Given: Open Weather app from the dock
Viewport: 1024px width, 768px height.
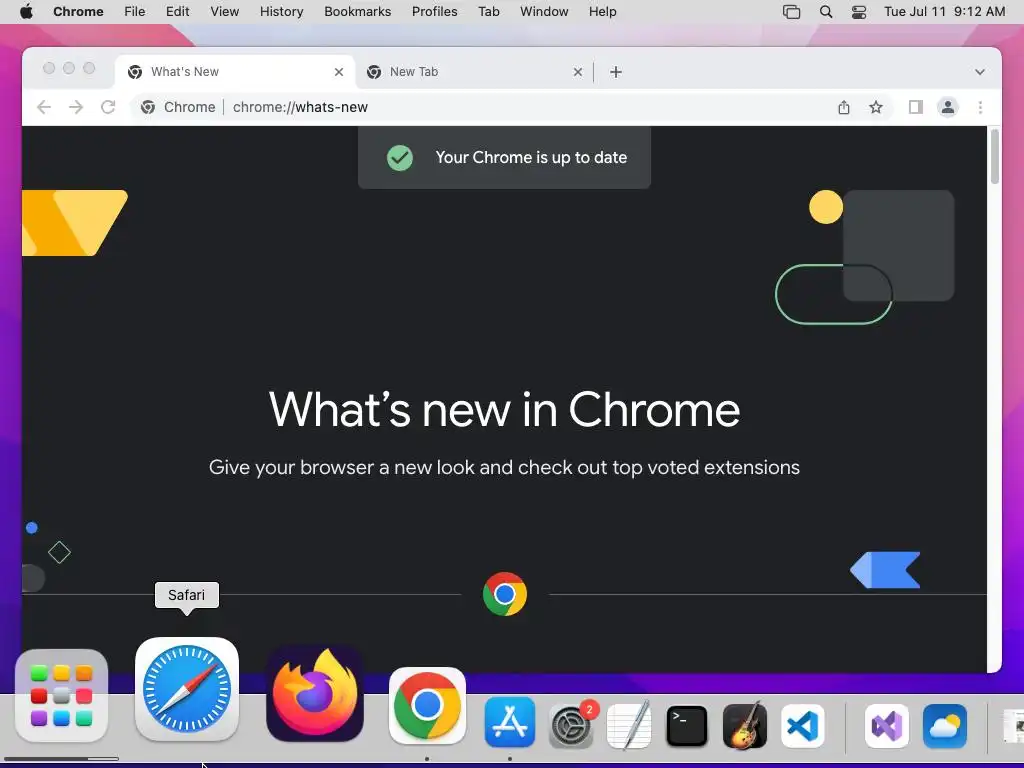Looking at the screenshot, I should point(945,726).
